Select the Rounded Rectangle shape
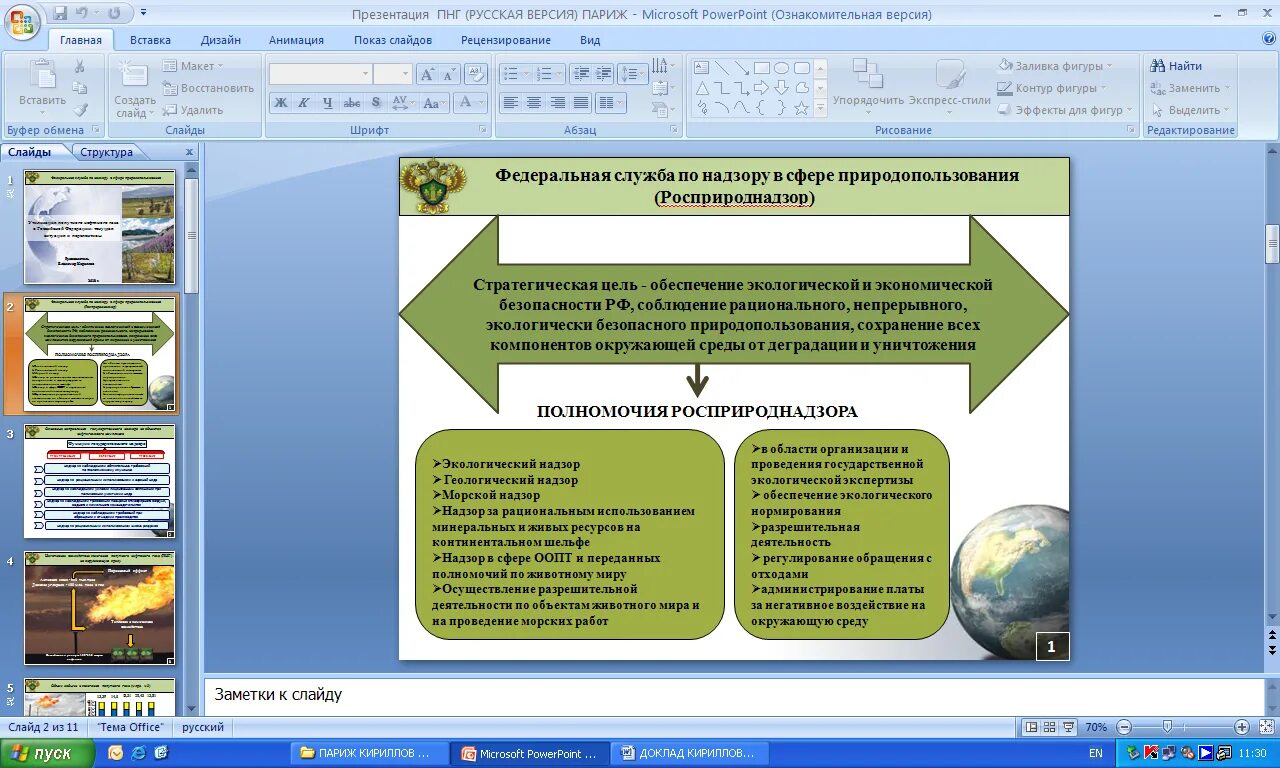1280x768 pixels. coord(801,68)
